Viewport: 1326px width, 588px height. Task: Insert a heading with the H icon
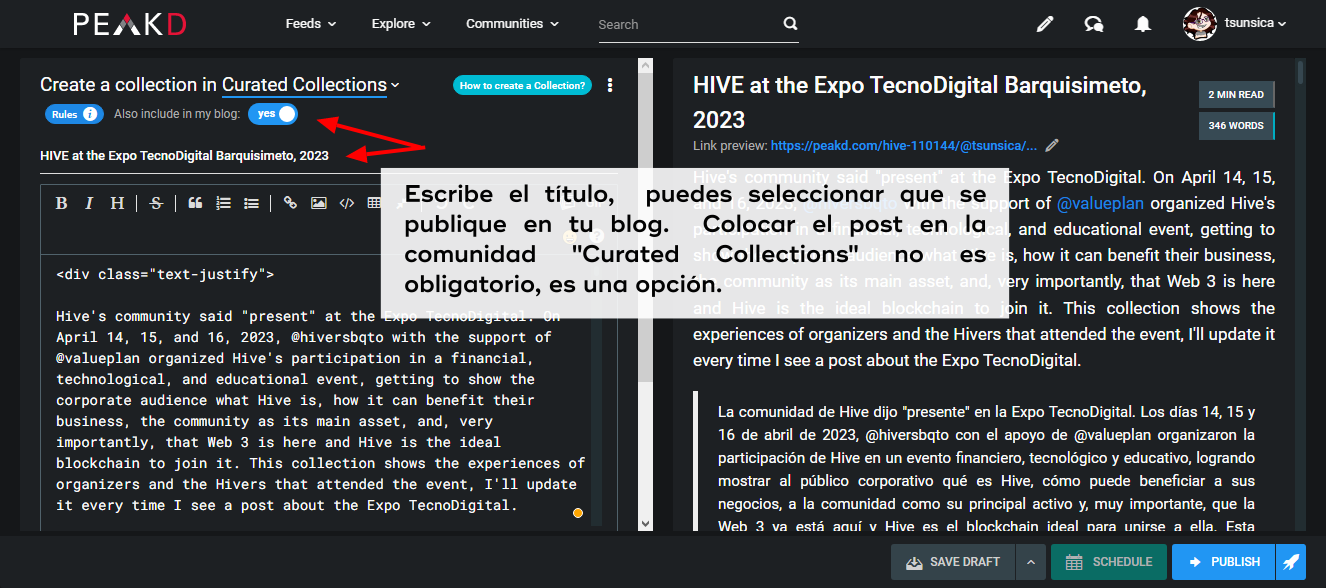117,203
